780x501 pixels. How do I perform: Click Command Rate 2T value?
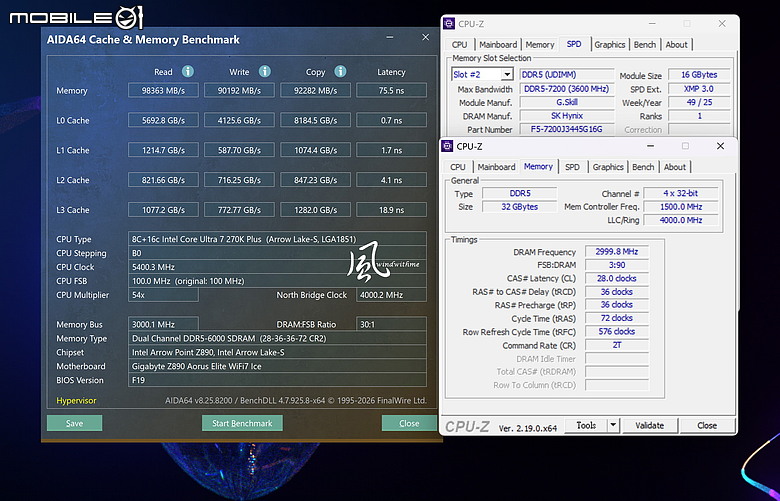coord(617,345)
